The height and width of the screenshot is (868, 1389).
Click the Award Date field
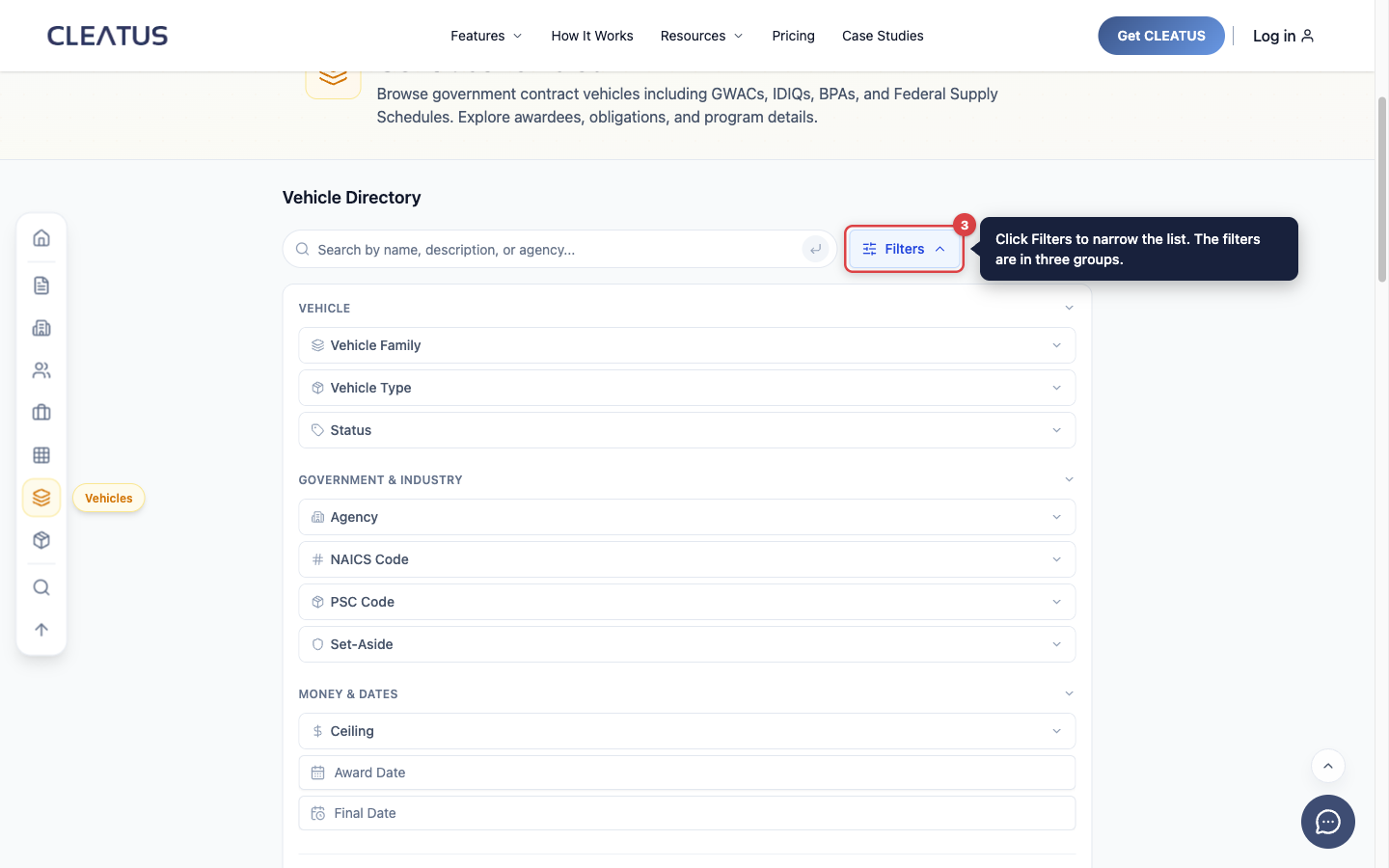coord(687,773)
